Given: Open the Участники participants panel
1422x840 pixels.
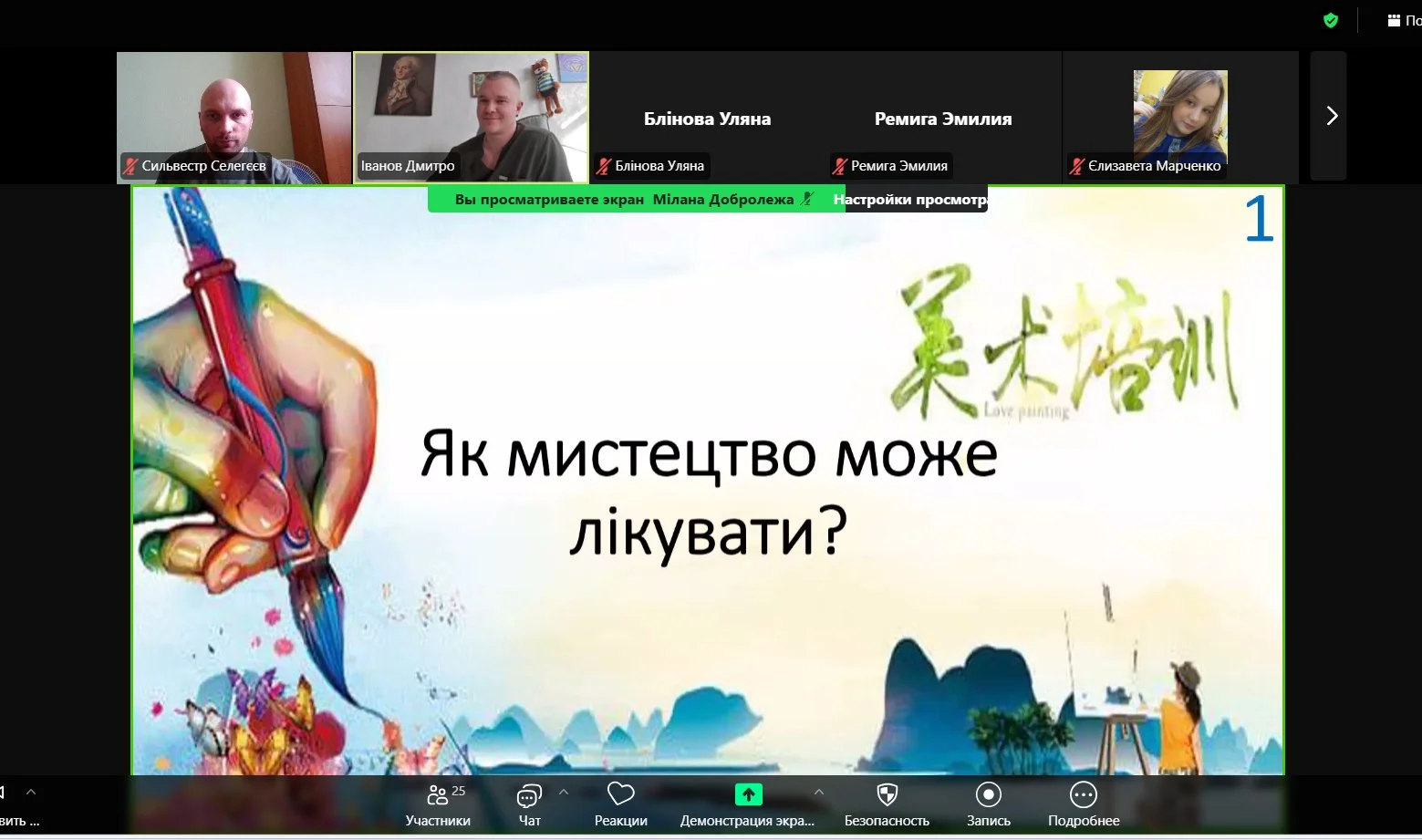Looking at the screenshot, I should [438, 804].
